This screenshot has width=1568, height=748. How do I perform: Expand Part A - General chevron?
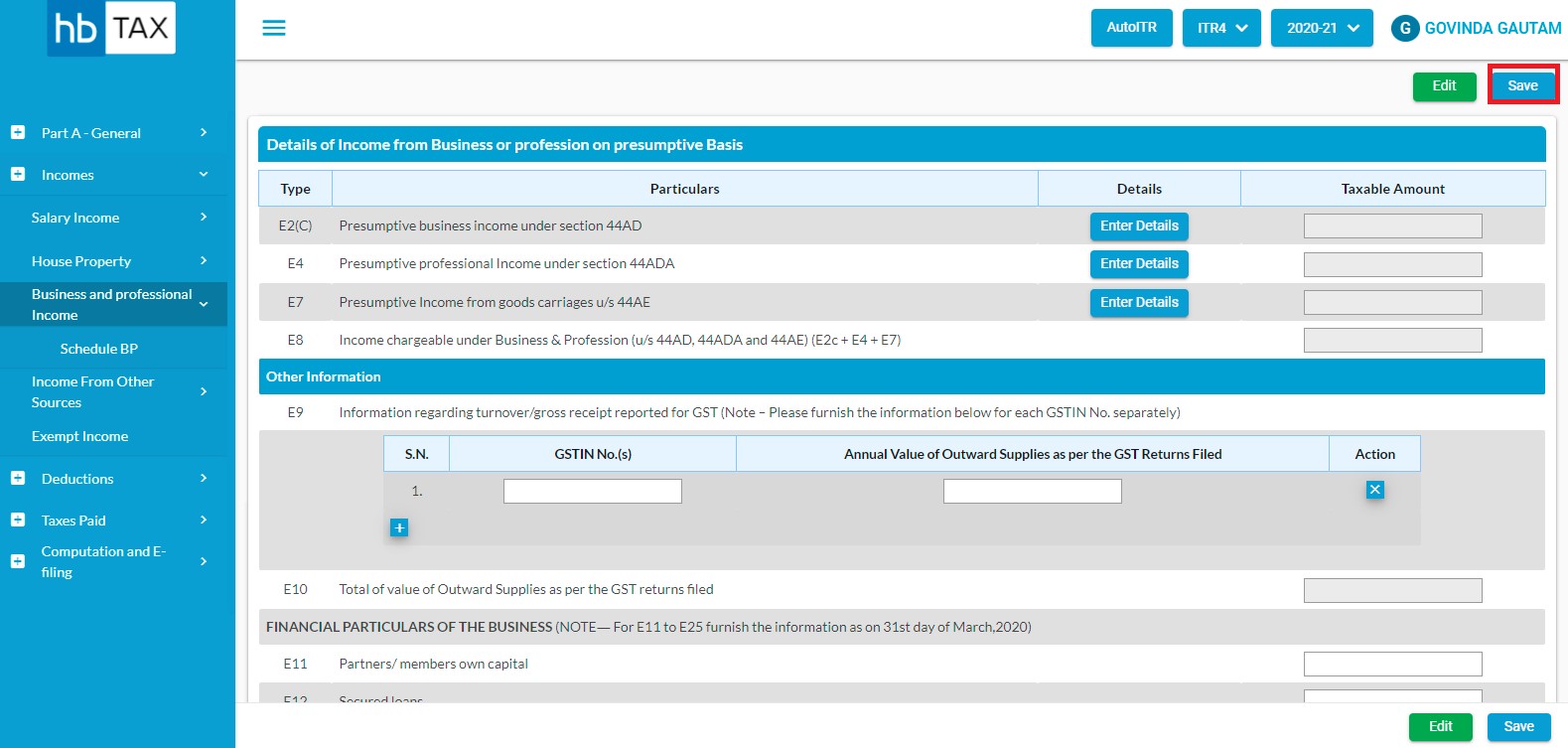click(204, 132)
